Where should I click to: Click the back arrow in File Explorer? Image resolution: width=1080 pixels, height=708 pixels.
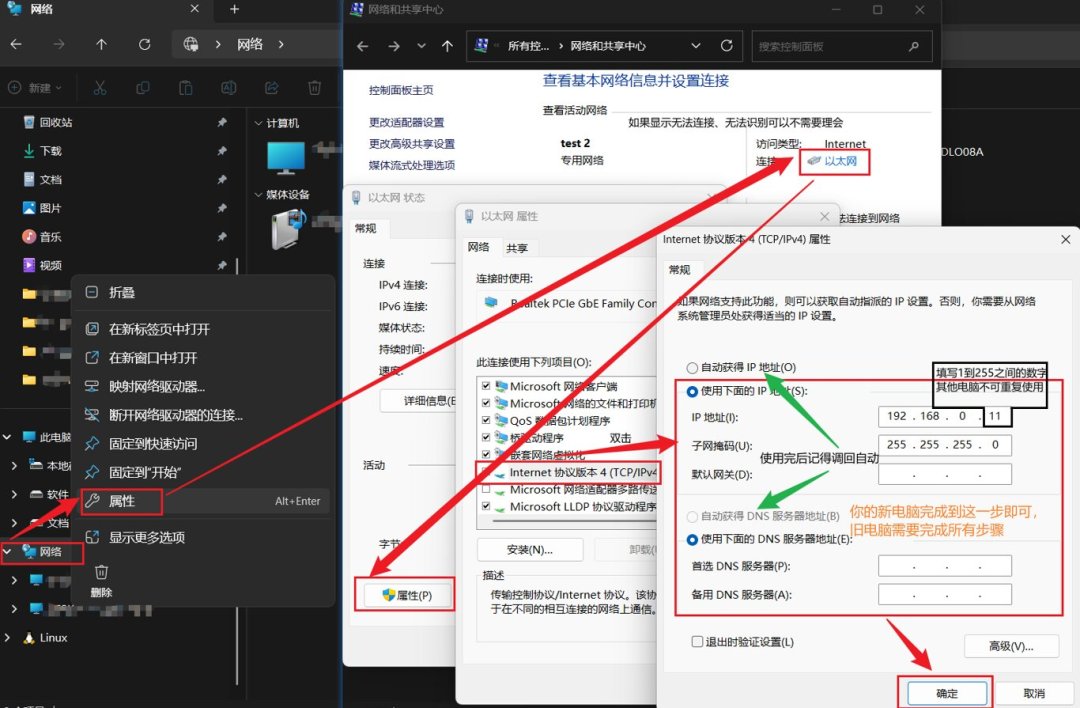17,44
